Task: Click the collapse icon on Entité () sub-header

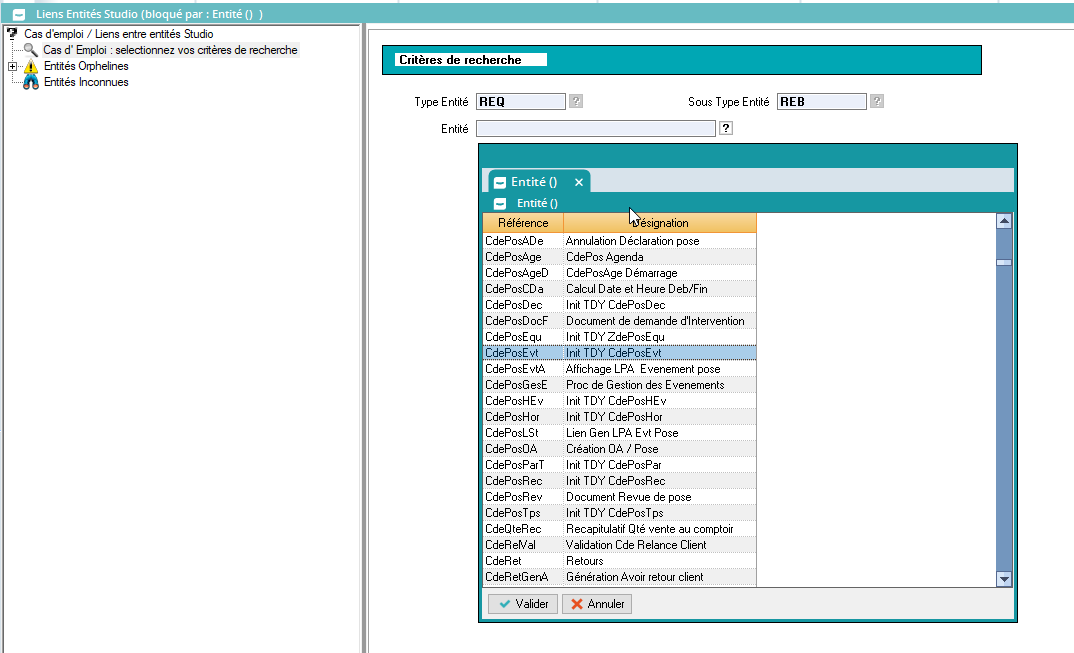Action: [x=500, y=203]
